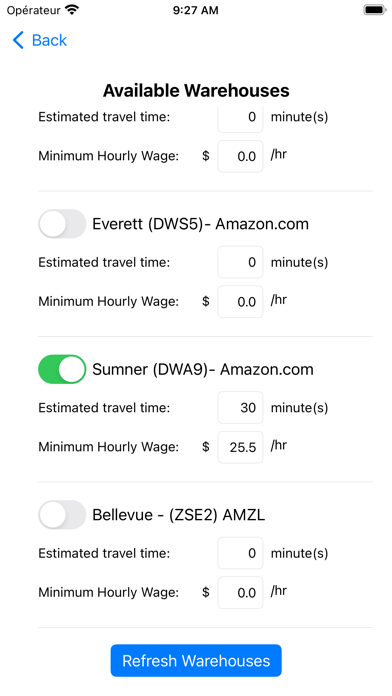Select Sumner travel time field showing 30

pos(240,407)
